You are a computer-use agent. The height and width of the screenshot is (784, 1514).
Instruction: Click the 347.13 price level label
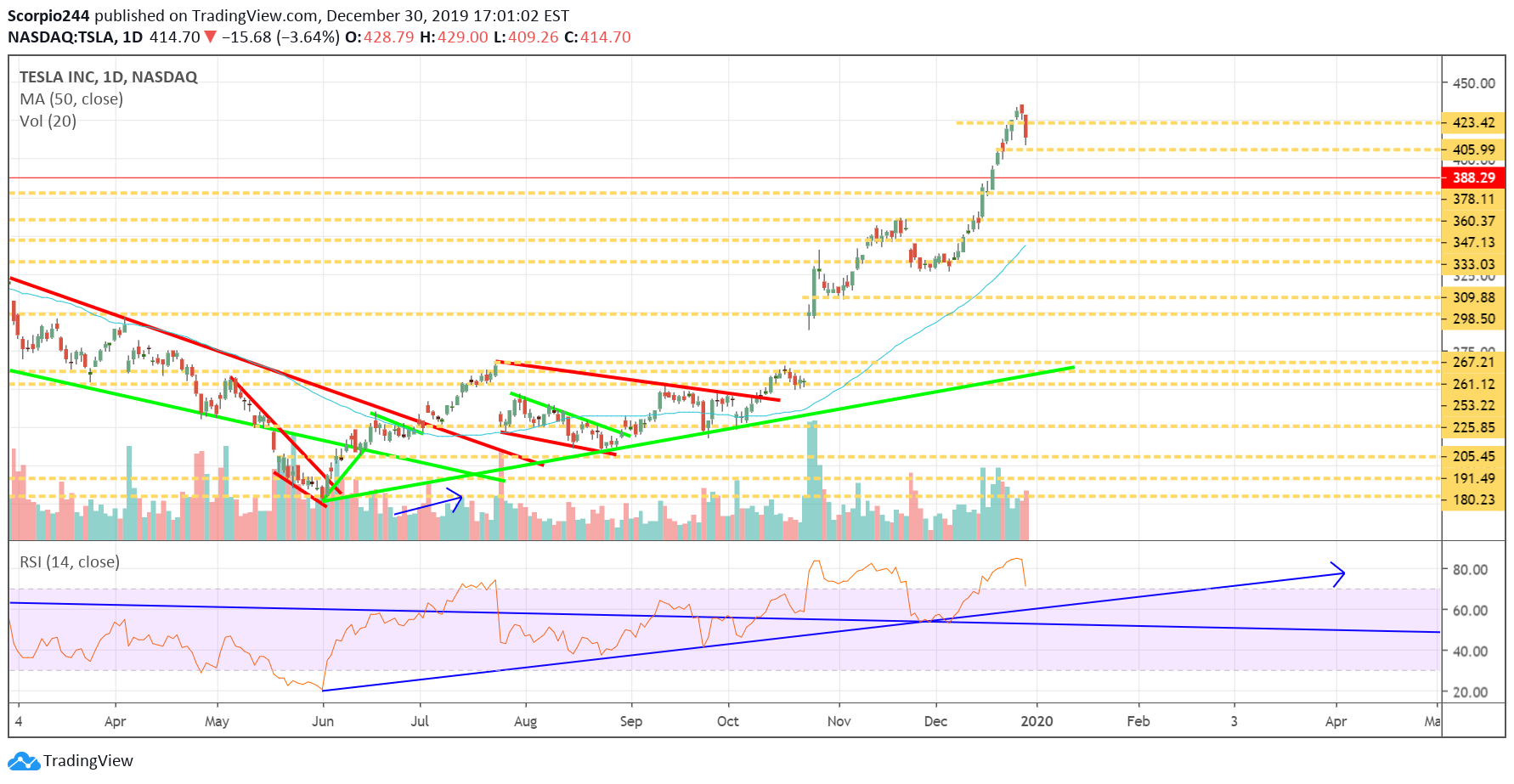point(1473,243)
